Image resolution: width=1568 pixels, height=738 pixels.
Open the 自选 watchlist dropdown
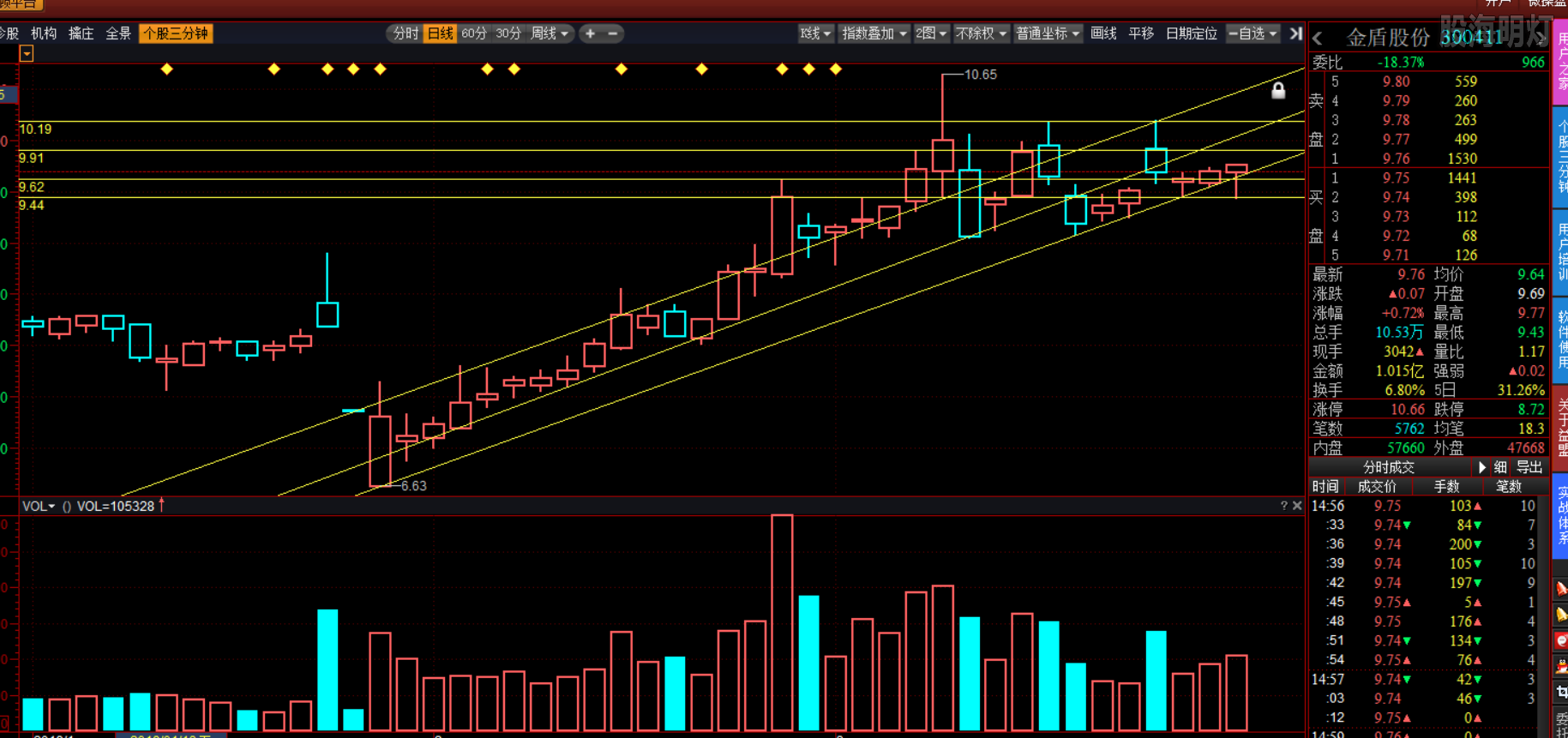click(1253, 33)
